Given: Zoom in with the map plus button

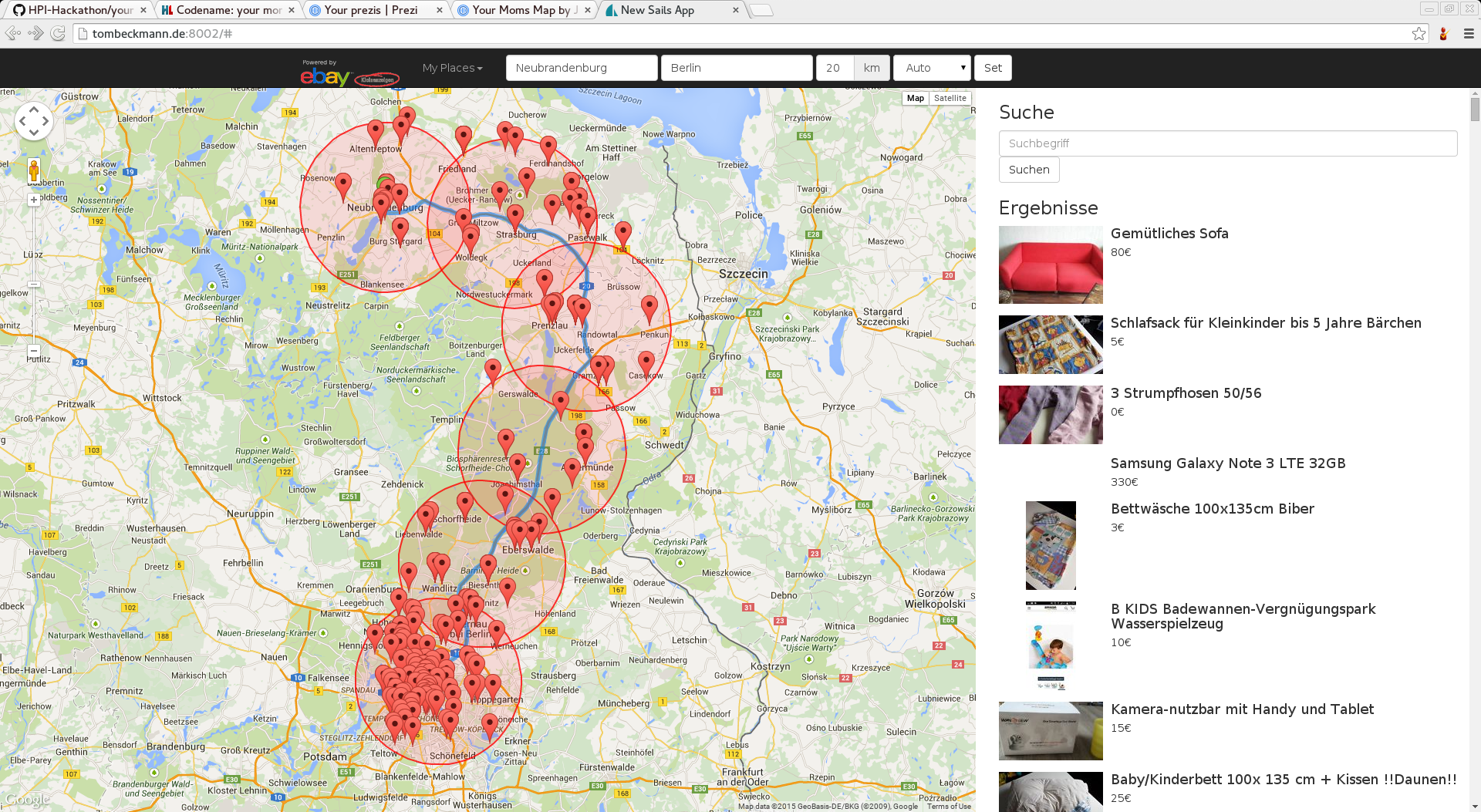Looking at the screenshot, I should point(34,200).
